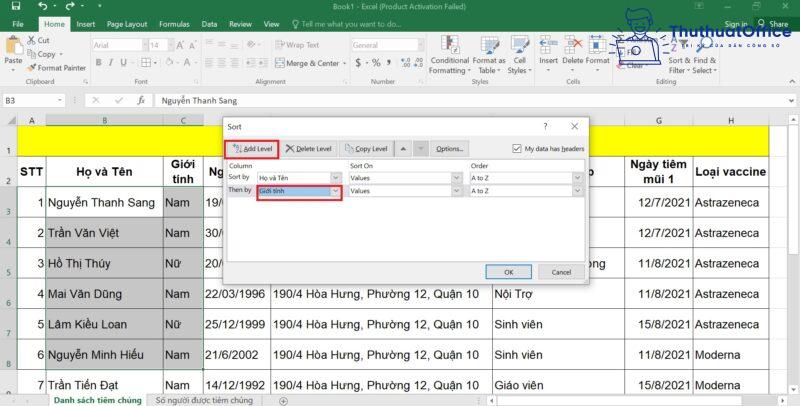
Task: Open the File menu
Action: point(18,24)
